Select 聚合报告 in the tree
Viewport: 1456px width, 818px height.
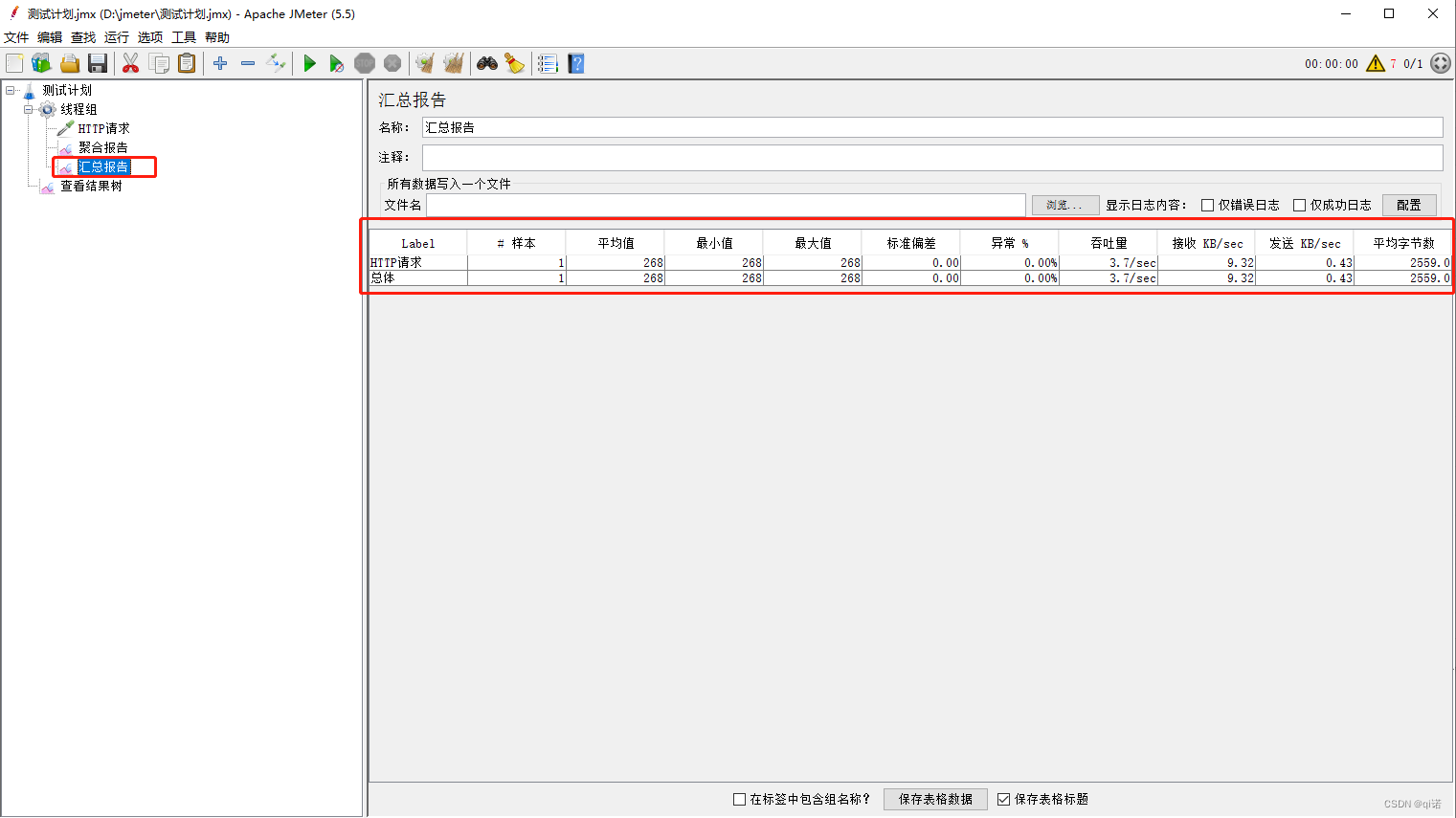[102, 147]
